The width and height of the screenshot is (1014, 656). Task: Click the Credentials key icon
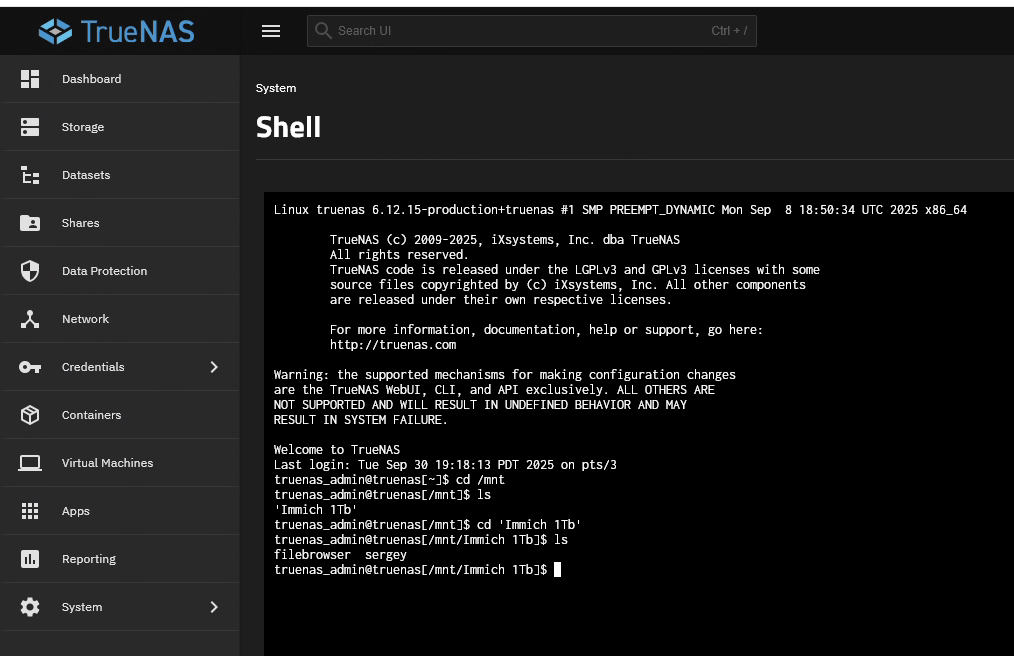pyautogui.click(x=30, y=367)
